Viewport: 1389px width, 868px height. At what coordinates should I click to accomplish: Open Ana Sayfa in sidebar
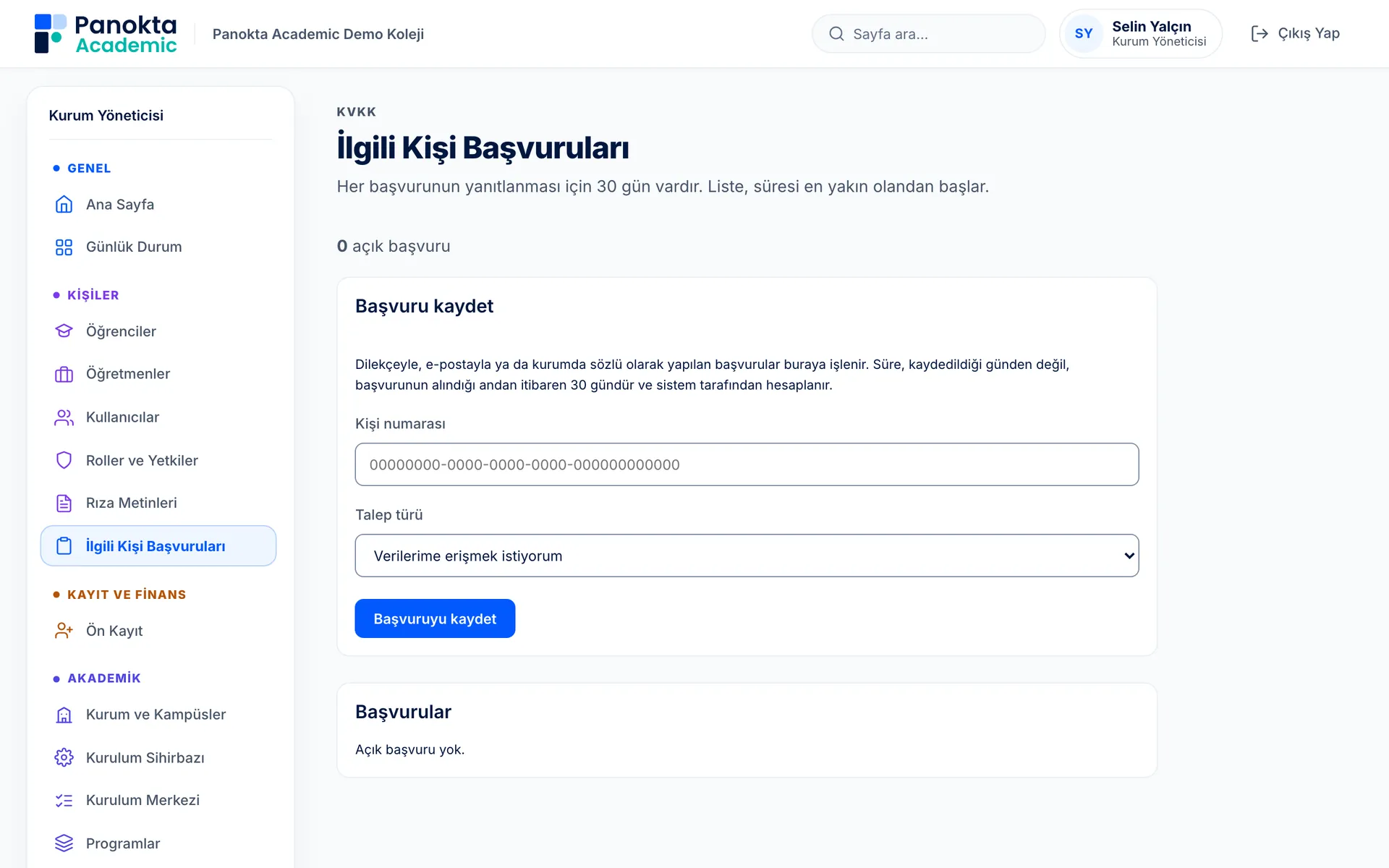coord(158,204)
